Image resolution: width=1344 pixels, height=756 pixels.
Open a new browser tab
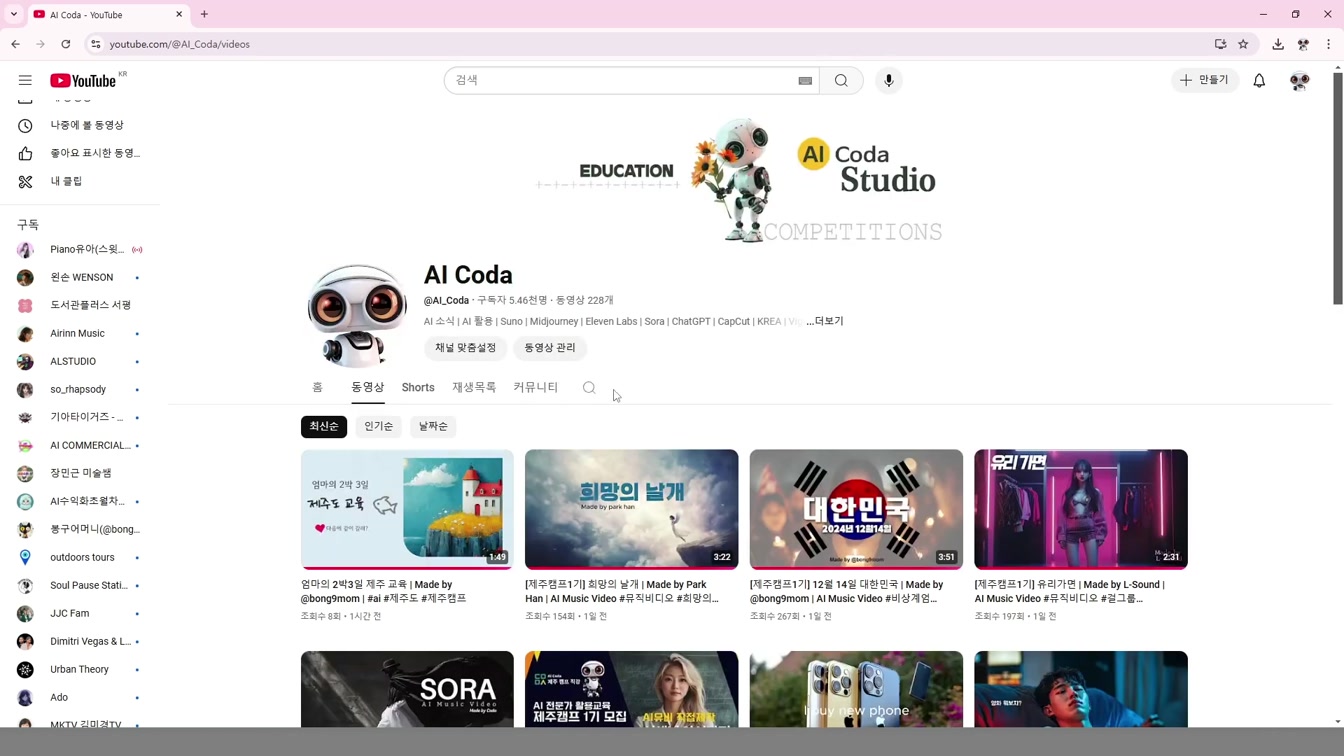point(204,14)
